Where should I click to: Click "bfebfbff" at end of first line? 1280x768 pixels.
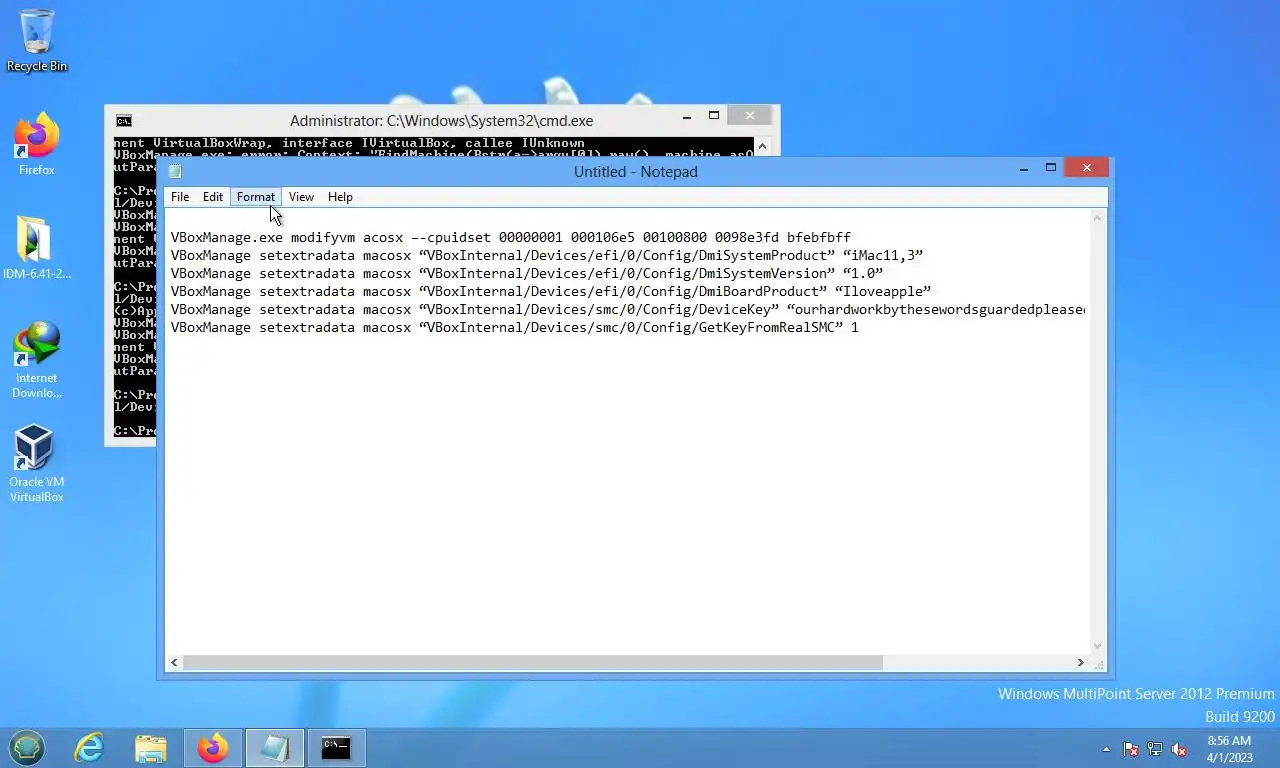(819, 237)
